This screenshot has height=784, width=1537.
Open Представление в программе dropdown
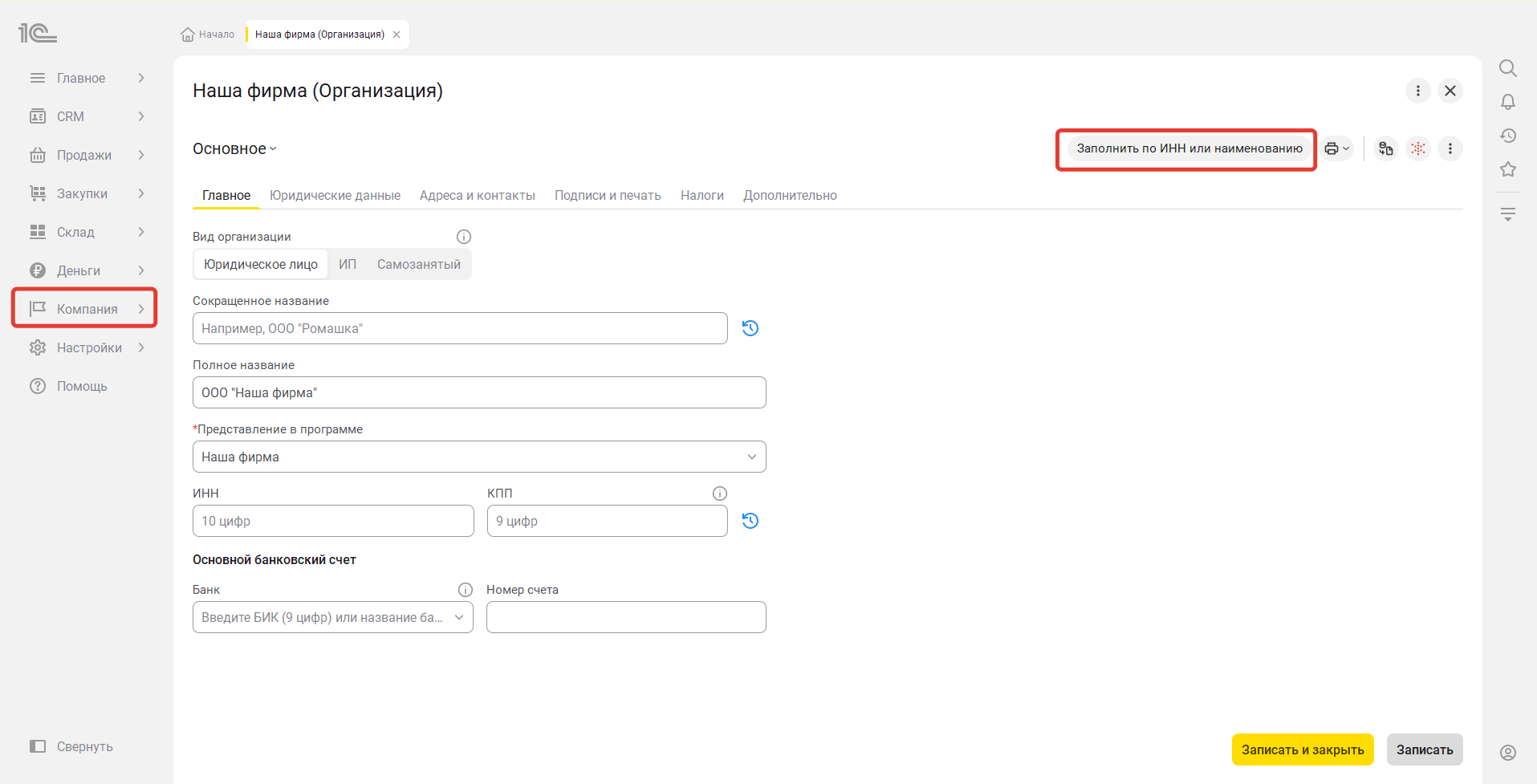pos(479,457)
